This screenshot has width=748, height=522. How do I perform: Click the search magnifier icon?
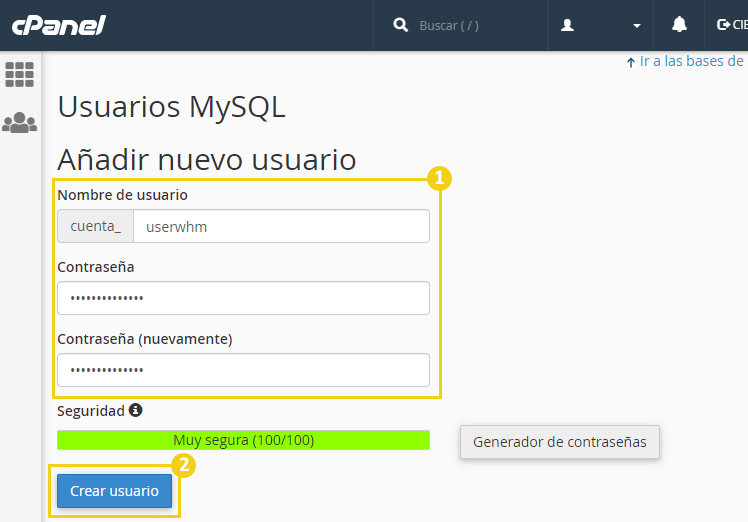coord(400,25)
